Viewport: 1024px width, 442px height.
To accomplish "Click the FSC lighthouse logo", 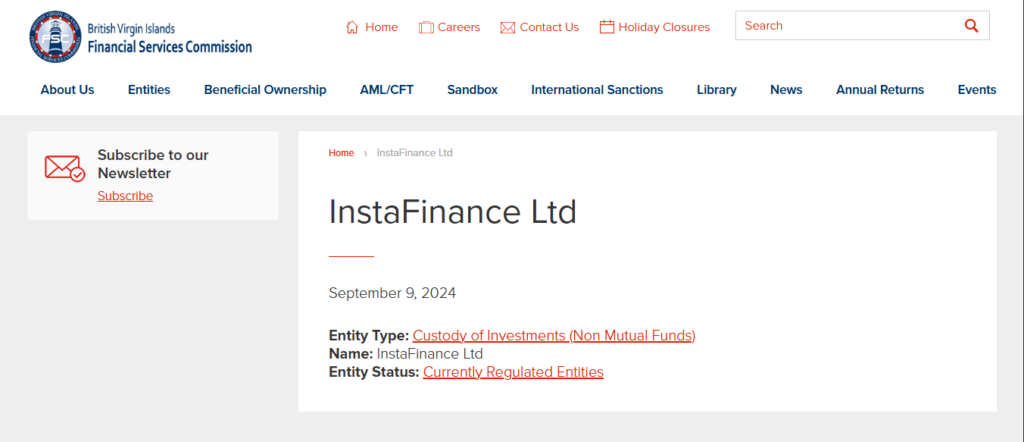I will pyautogui.click(x=55, y=37).
